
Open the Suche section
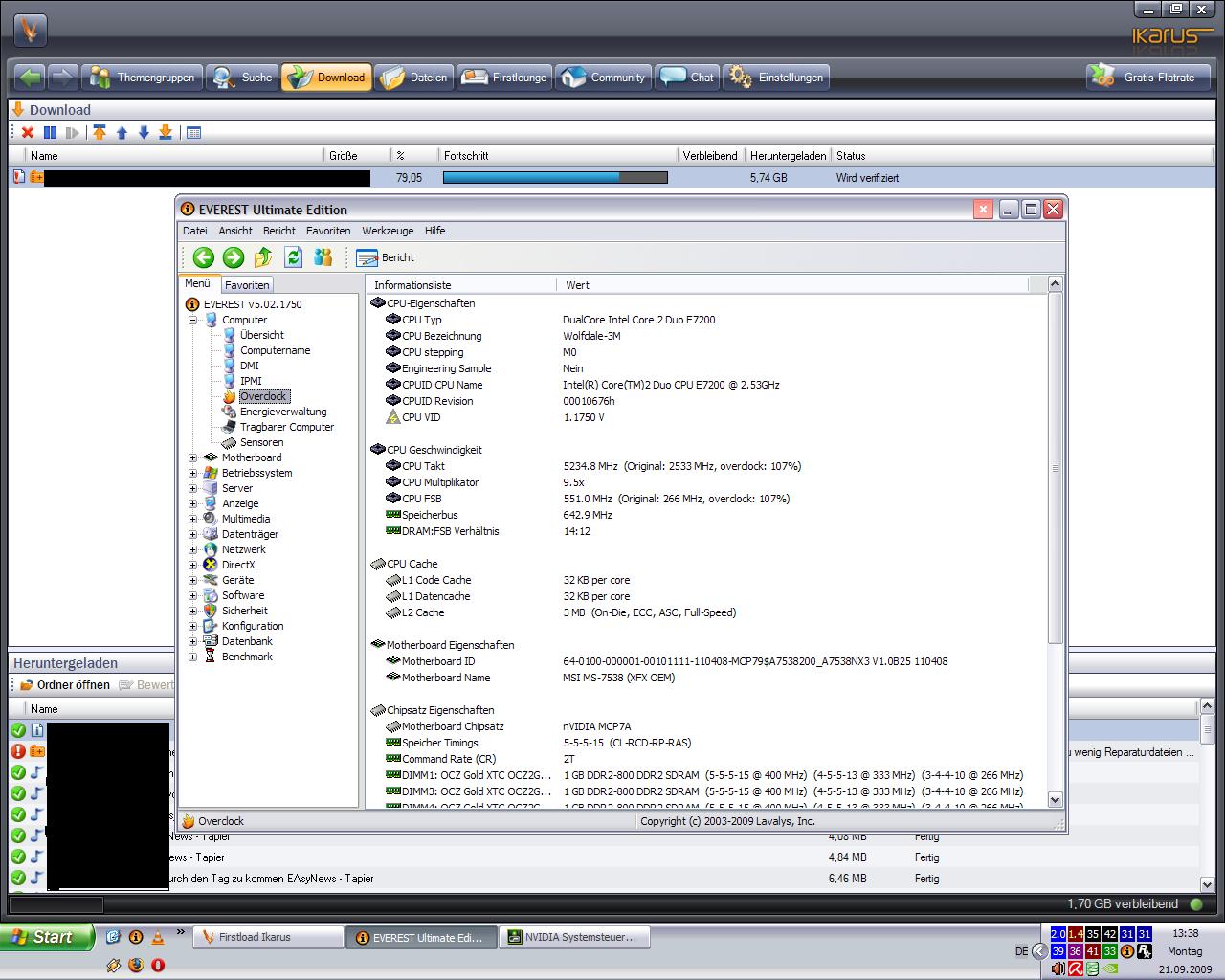coord(242,78)
